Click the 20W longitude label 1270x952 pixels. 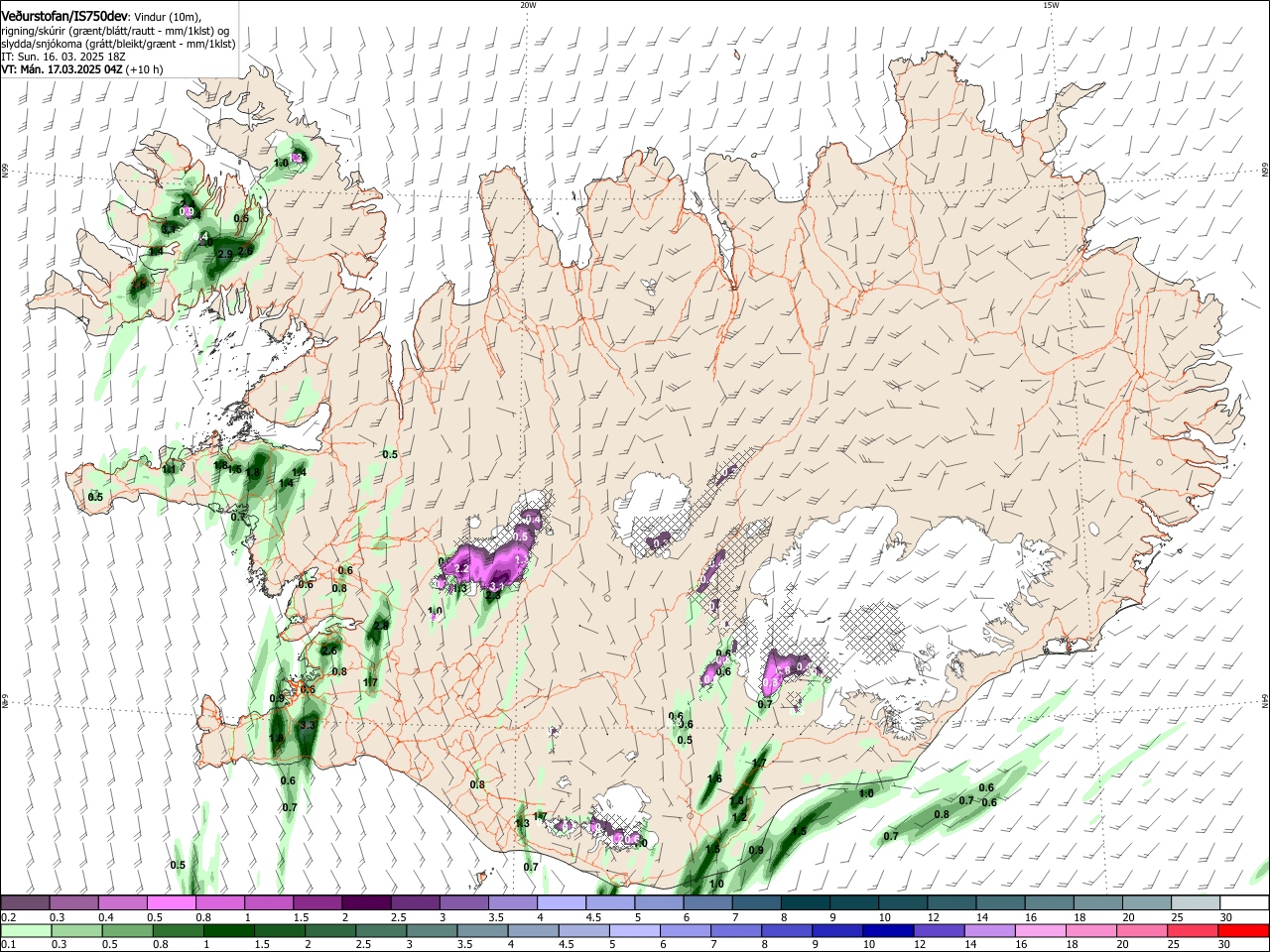coord(528,5)
